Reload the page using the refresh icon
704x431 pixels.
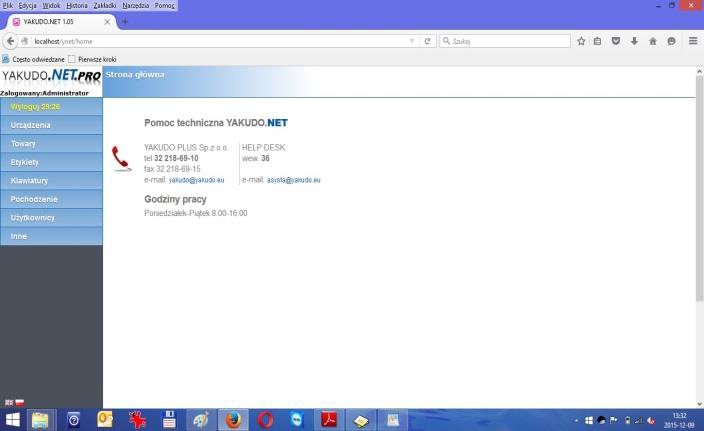click(x=428, y=41)
